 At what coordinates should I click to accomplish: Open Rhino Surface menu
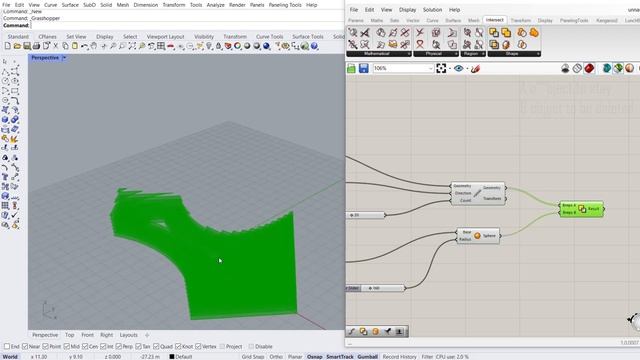(x=70, y=5)
